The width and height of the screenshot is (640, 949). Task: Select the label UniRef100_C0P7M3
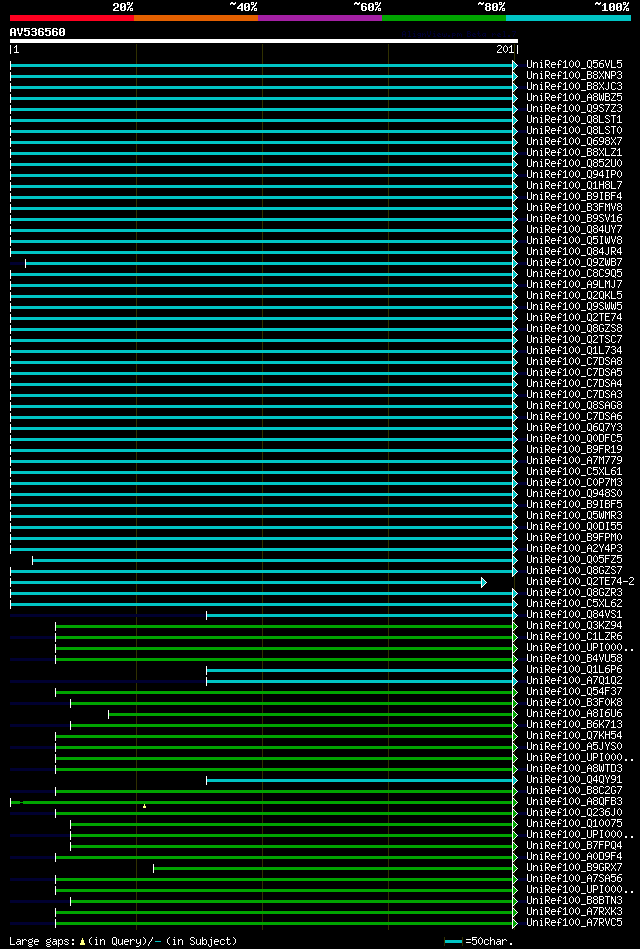coord(575,483)
